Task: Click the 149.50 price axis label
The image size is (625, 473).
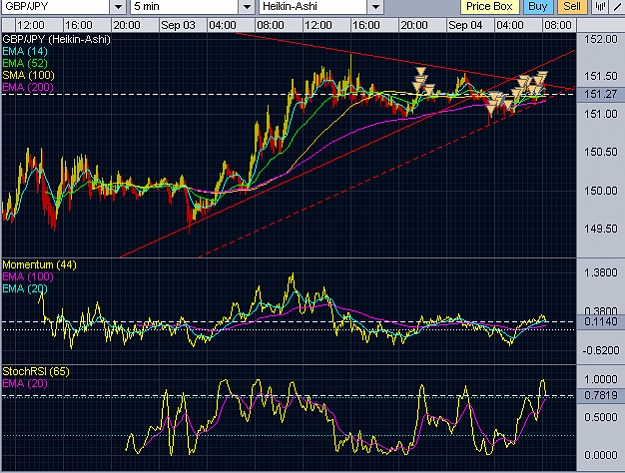Action: pos(601,229)
